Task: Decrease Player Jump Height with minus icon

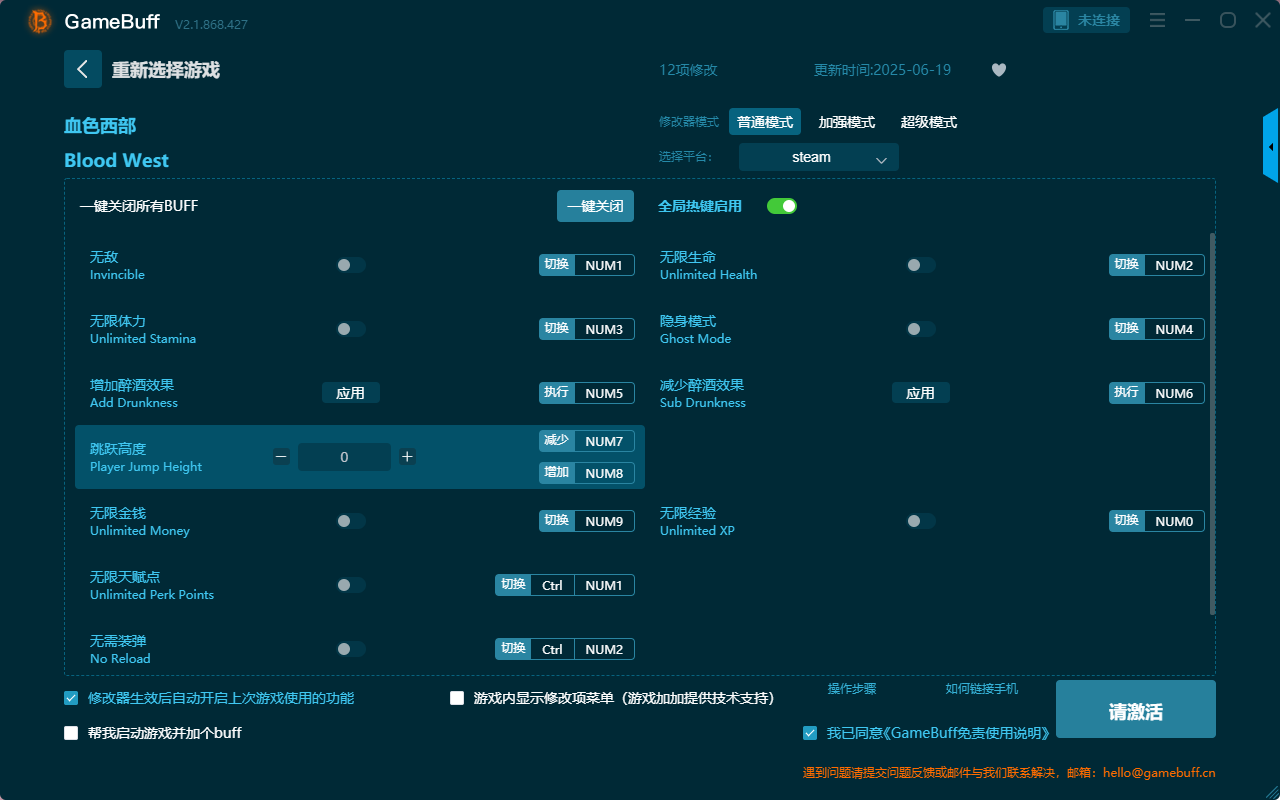Action: tap(281, 456)
